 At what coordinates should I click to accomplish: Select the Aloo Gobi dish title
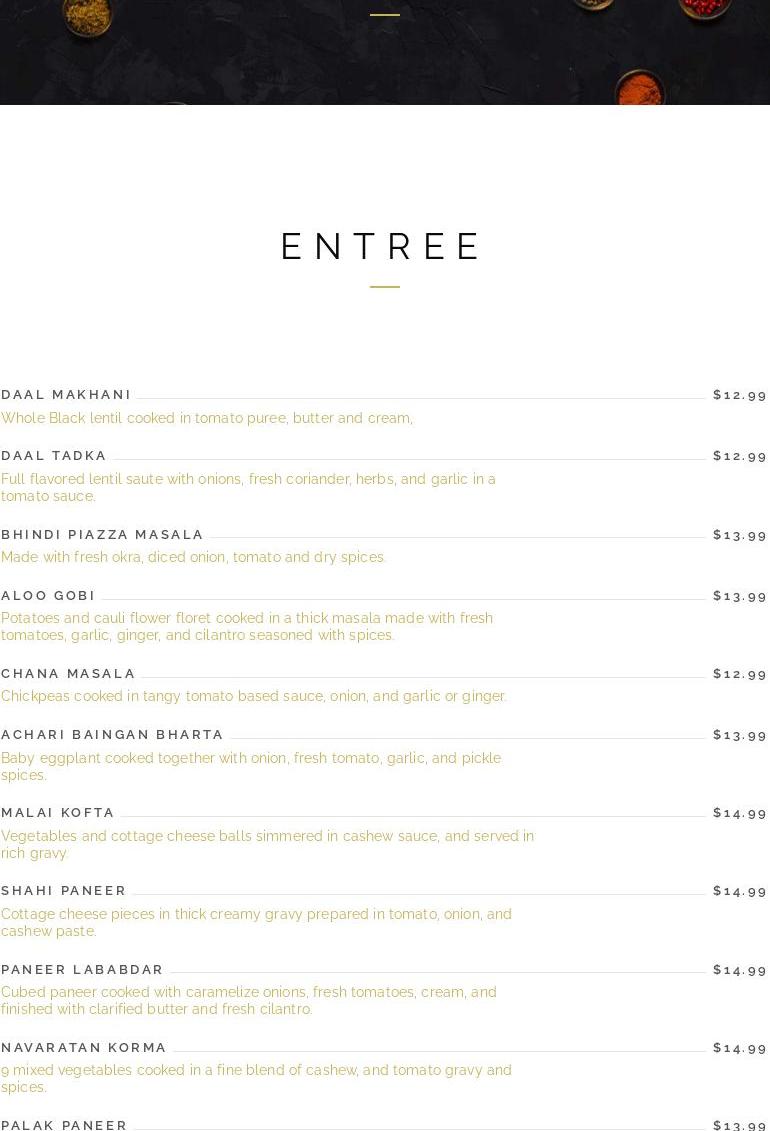pyautogui.click(x=48, y=596)
